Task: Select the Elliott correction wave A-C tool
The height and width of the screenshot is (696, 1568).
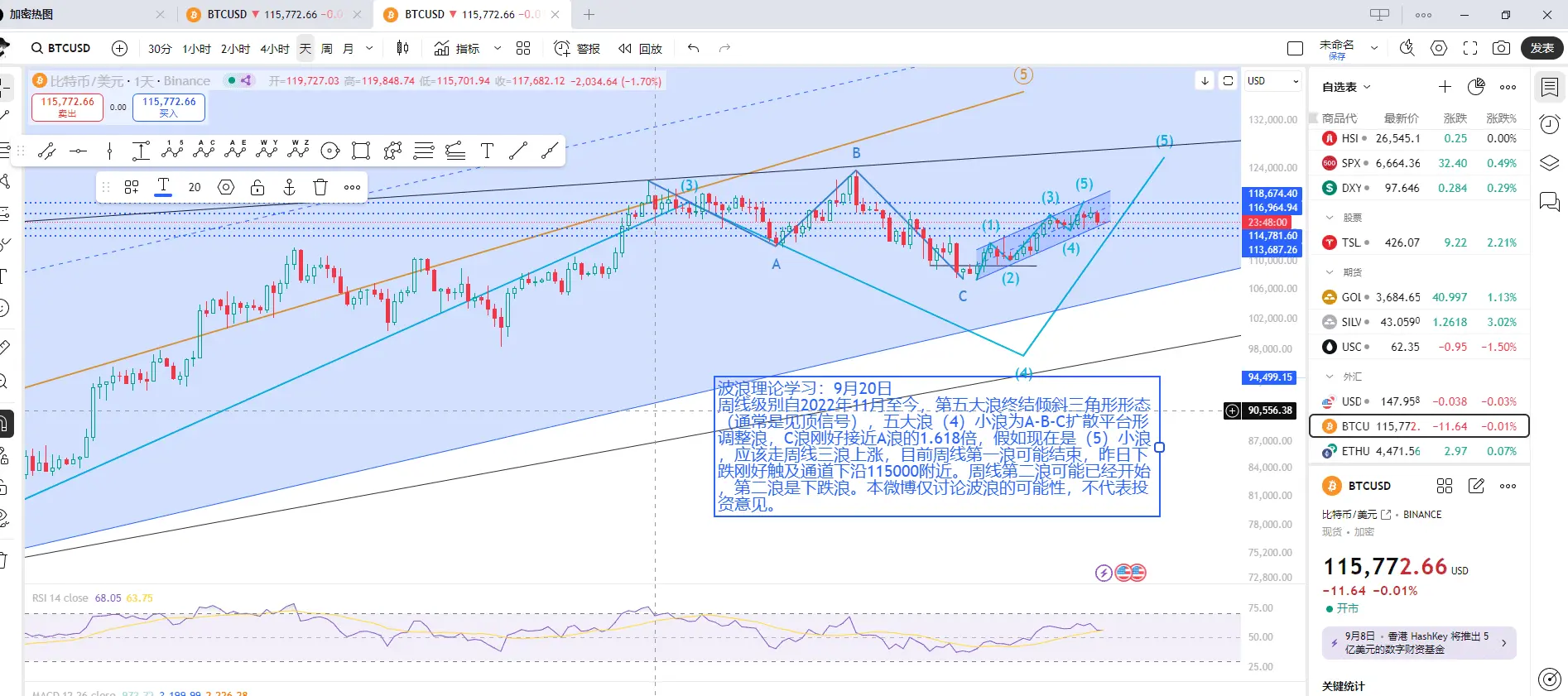Action: [x=204, y=150]
